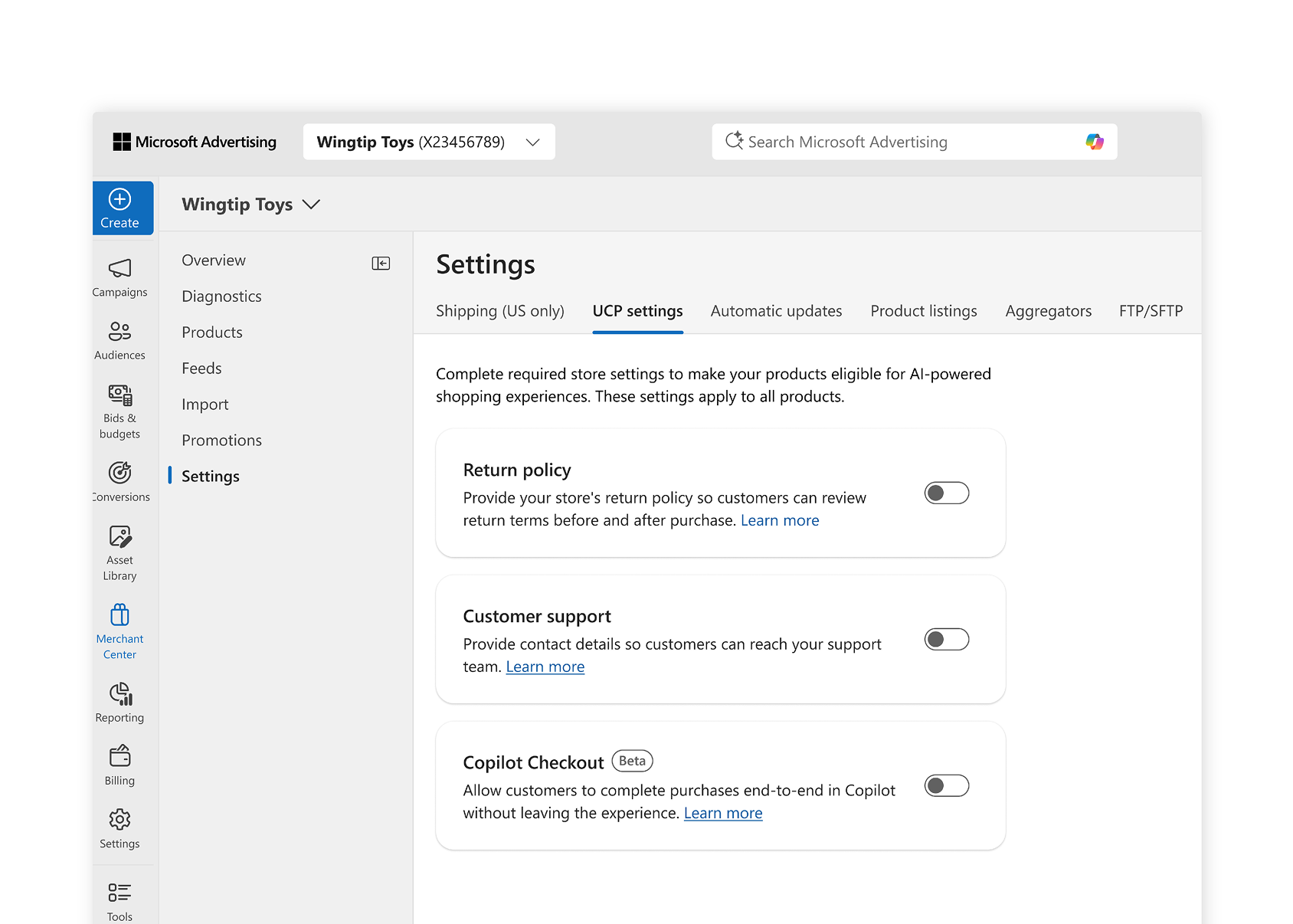Enable the Return policy toggle

click(947, 493)
